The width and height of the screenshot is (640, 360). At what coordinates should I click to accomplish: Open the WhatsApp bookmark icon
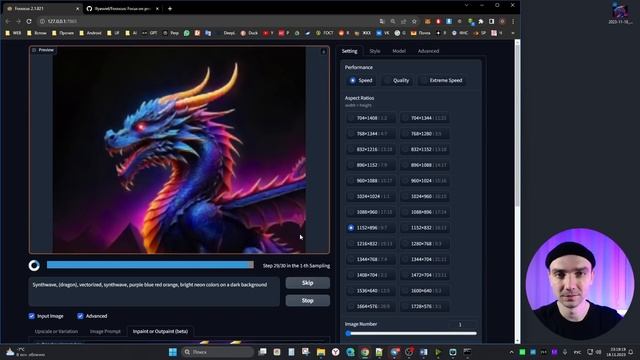click(x=187, y=33)
